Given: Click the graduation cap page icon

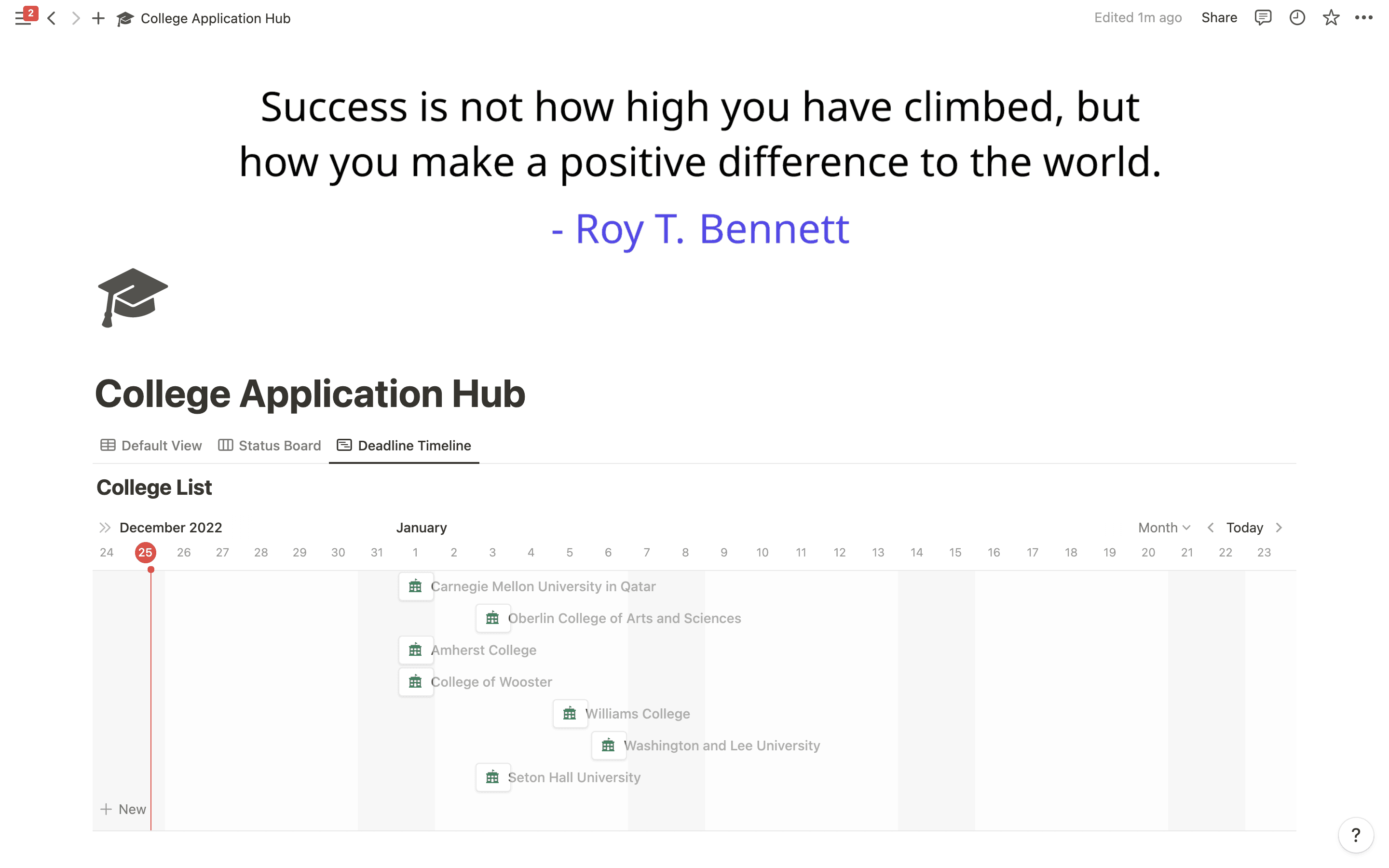Looking at the screenshot, I should pyautogui.click(x=133, y=298).
